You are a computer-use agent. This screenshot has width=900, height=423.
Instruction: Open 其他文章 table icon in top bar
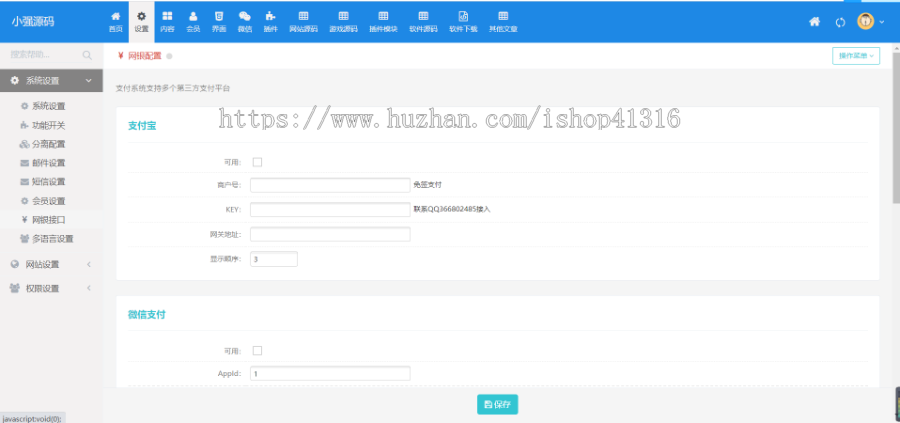[x=503, y=16]
